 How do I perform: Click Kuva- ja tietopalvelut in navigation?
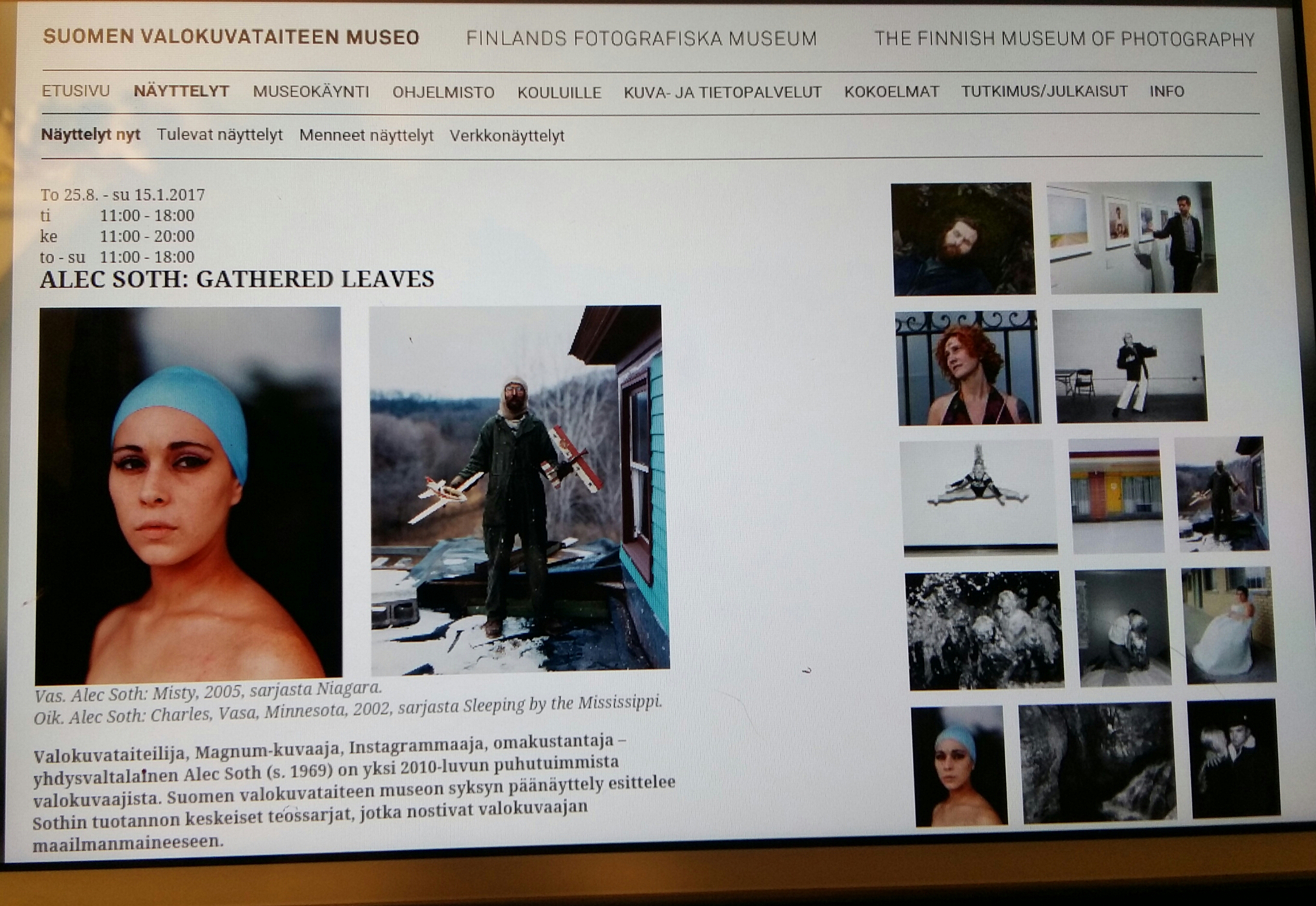tap(722, 92)
